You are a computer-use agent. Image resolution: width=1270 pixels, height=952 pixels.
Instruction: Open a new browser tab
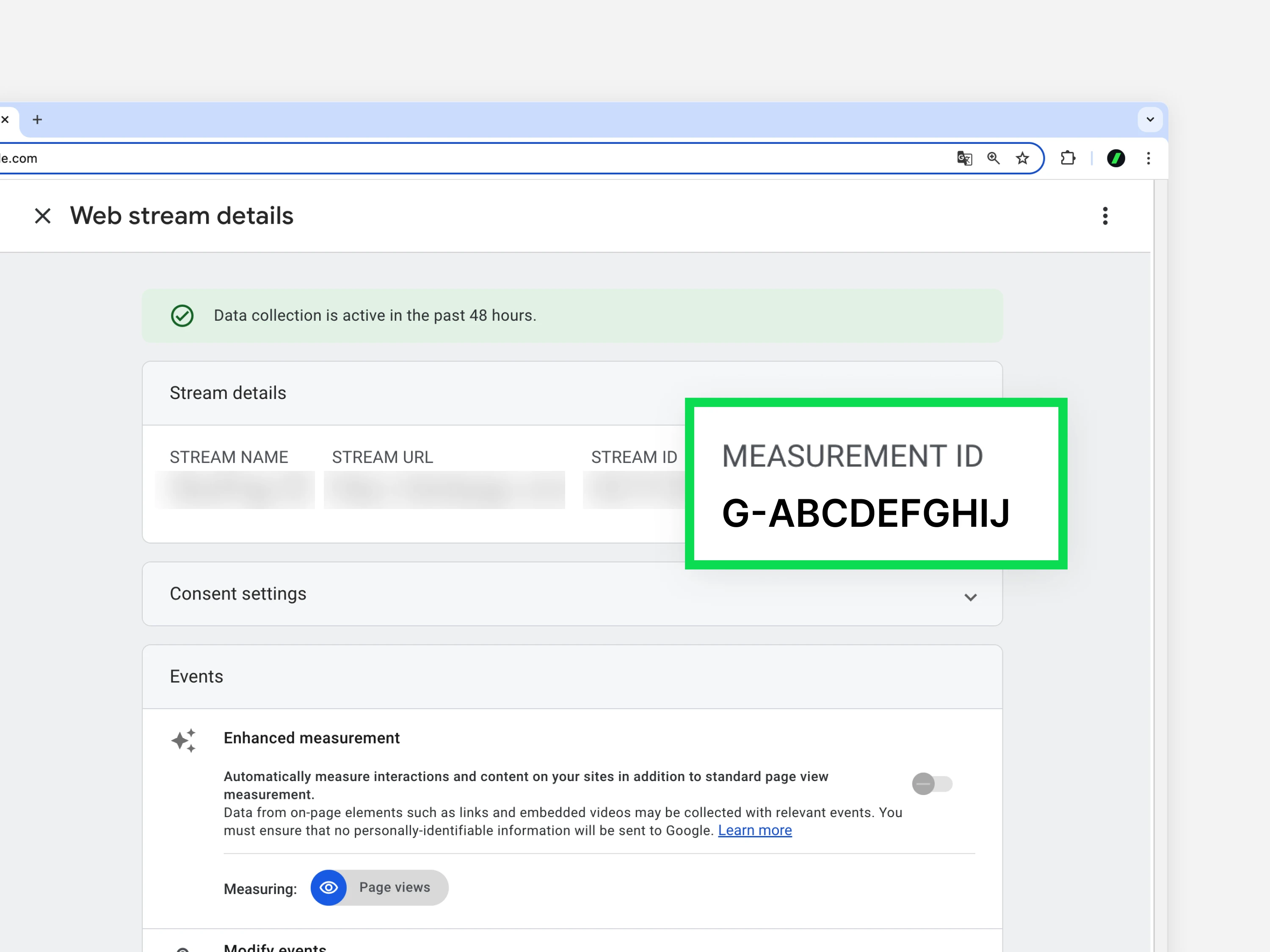(37, 119)
